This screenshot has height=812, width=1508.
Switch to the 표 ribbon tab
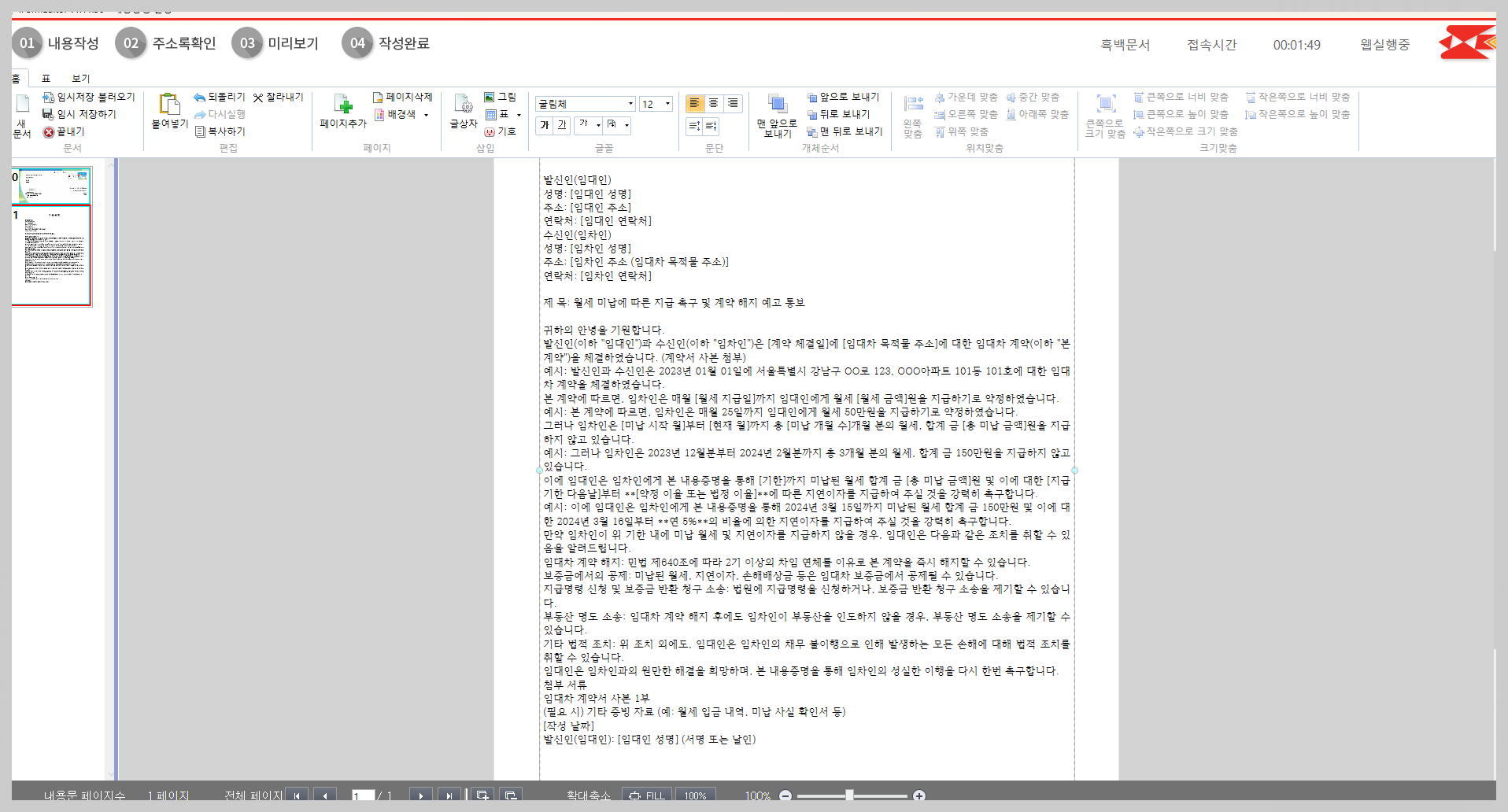pyautogui.click(x=46, y=78)
